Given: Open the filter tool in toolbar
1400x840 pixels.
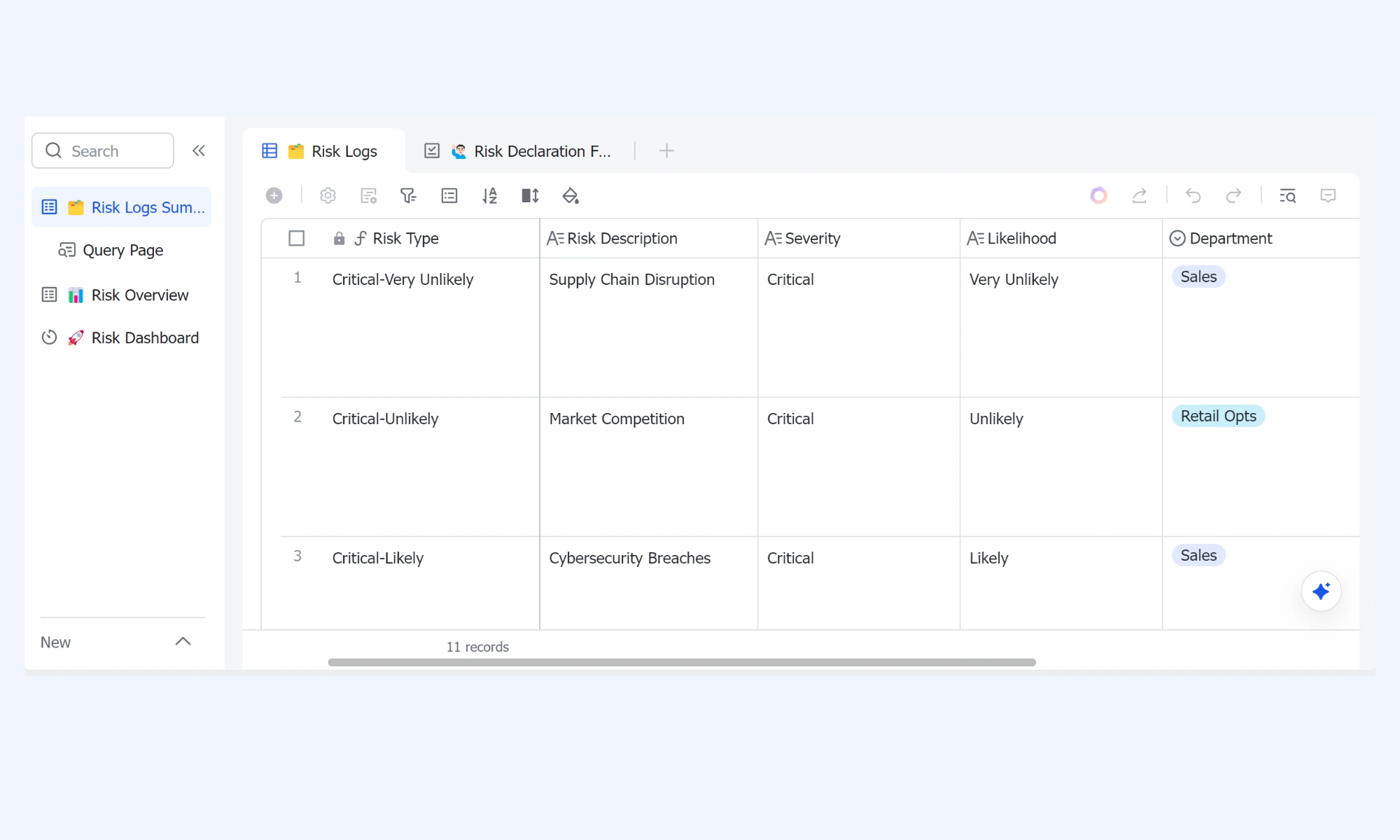Looking at the screenshot, I should (408, 196).
